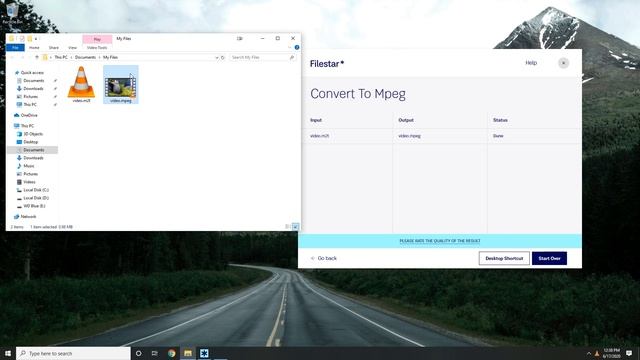This screenshot has height=360, width=640.
Task: Click This PC in the address breadcrumb
Action: [61, 58]
